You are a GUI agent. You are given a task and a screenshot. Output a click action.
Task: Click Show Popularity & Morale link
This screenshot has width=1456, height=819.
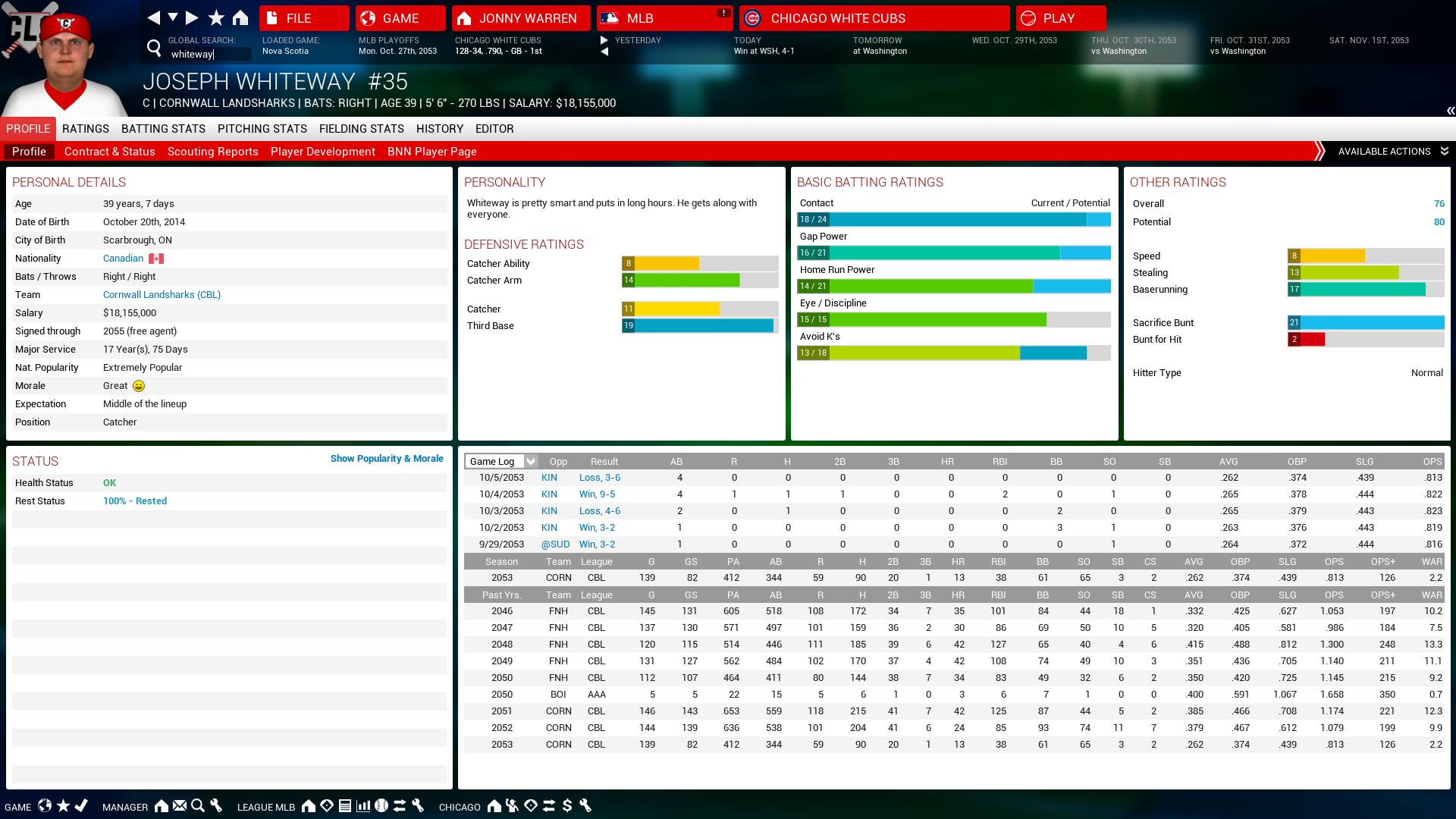[x=386, y=459]
